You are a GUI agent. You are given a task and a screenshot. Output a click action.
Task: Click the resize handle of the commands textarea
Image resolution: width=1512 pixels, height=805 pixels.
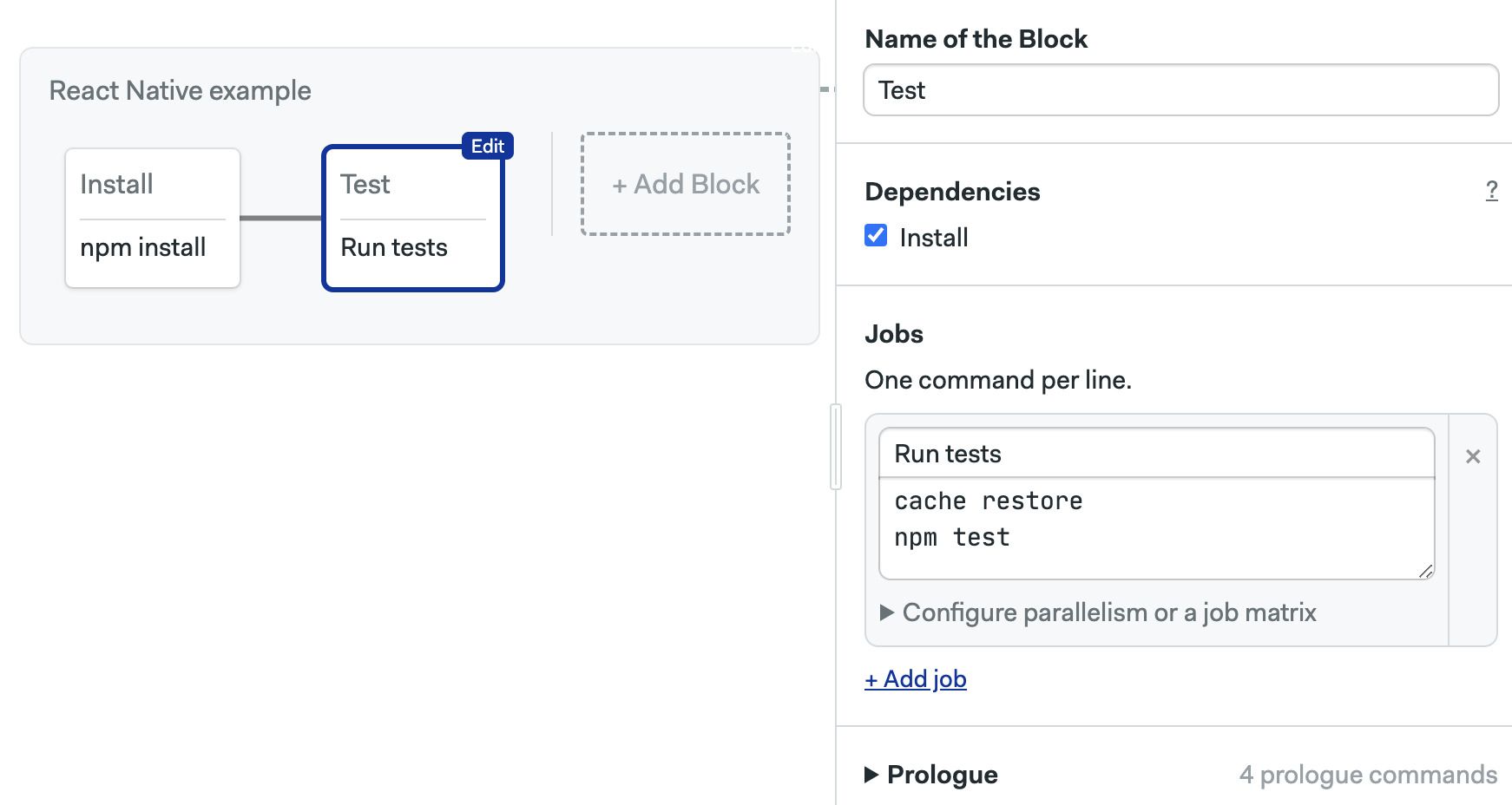[x=1426, y=571]
